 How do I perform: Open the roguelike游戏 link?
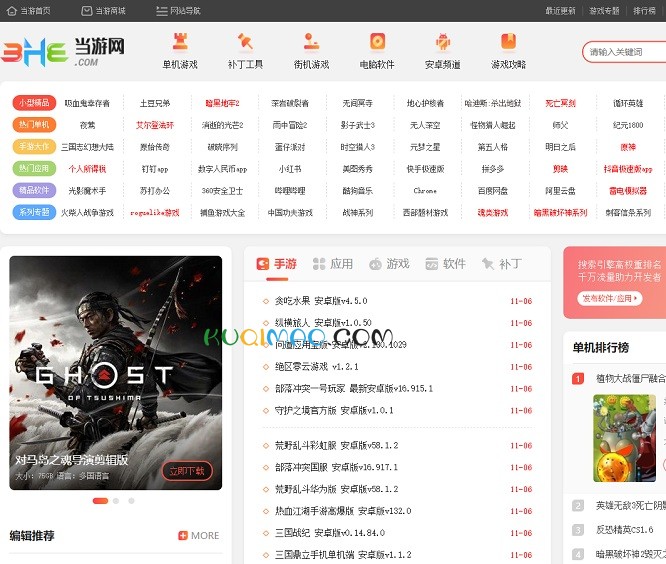coord(155,213)
